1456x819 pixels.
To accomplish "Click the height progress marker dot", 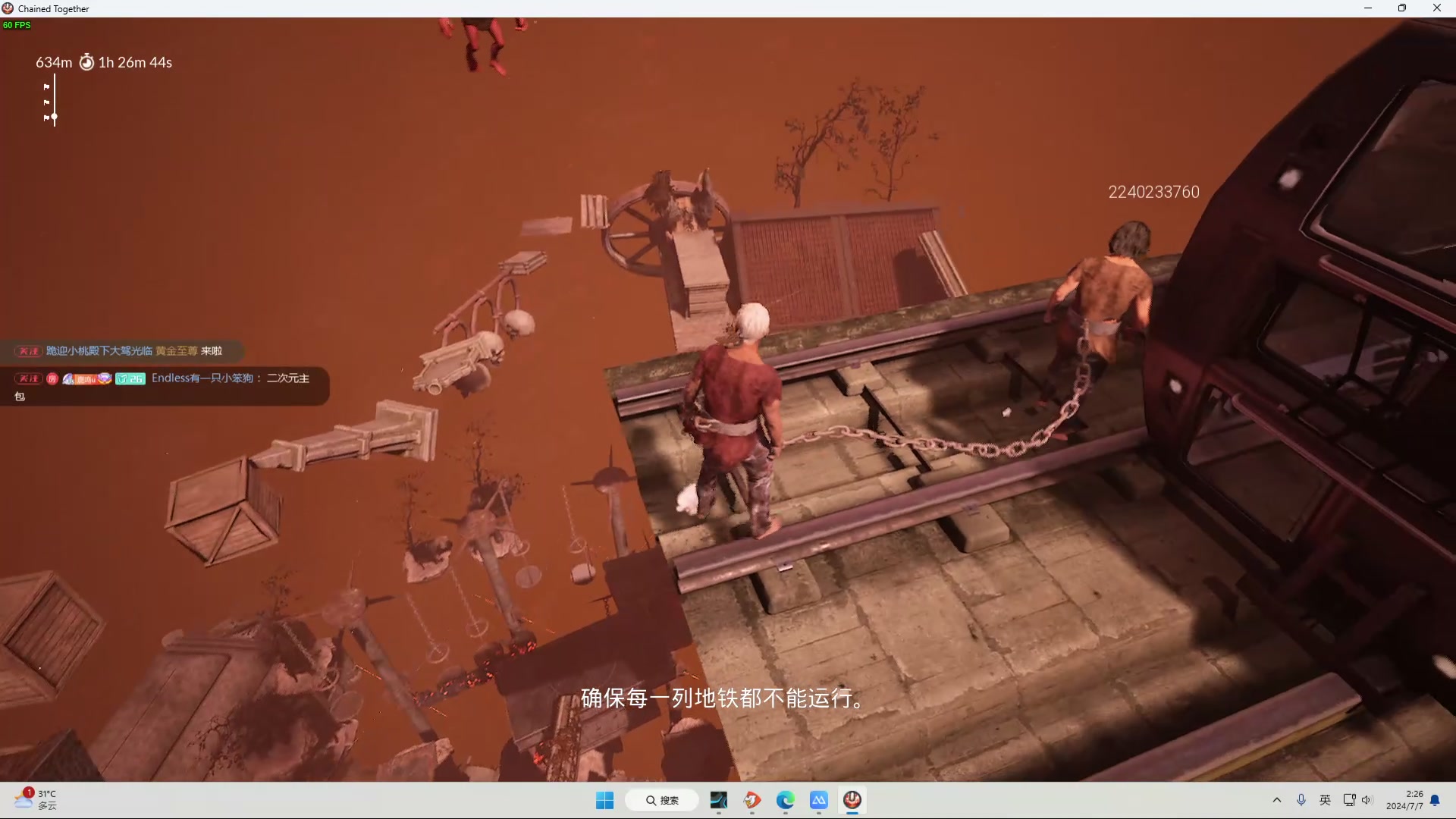I will pyautogui.click(x=55, y=117).
